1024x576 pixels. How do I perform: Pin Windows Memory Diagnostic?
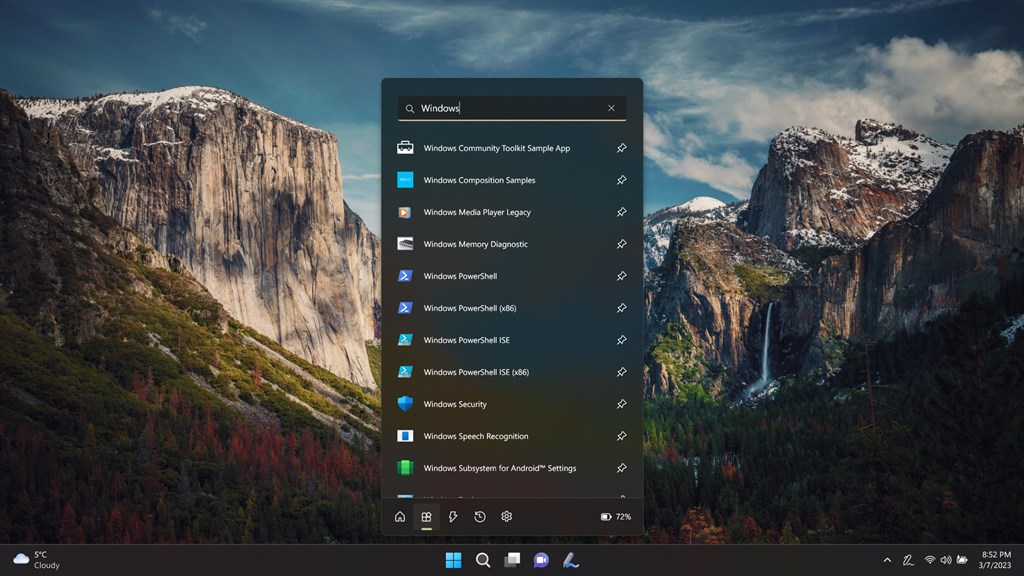(622, 244)
